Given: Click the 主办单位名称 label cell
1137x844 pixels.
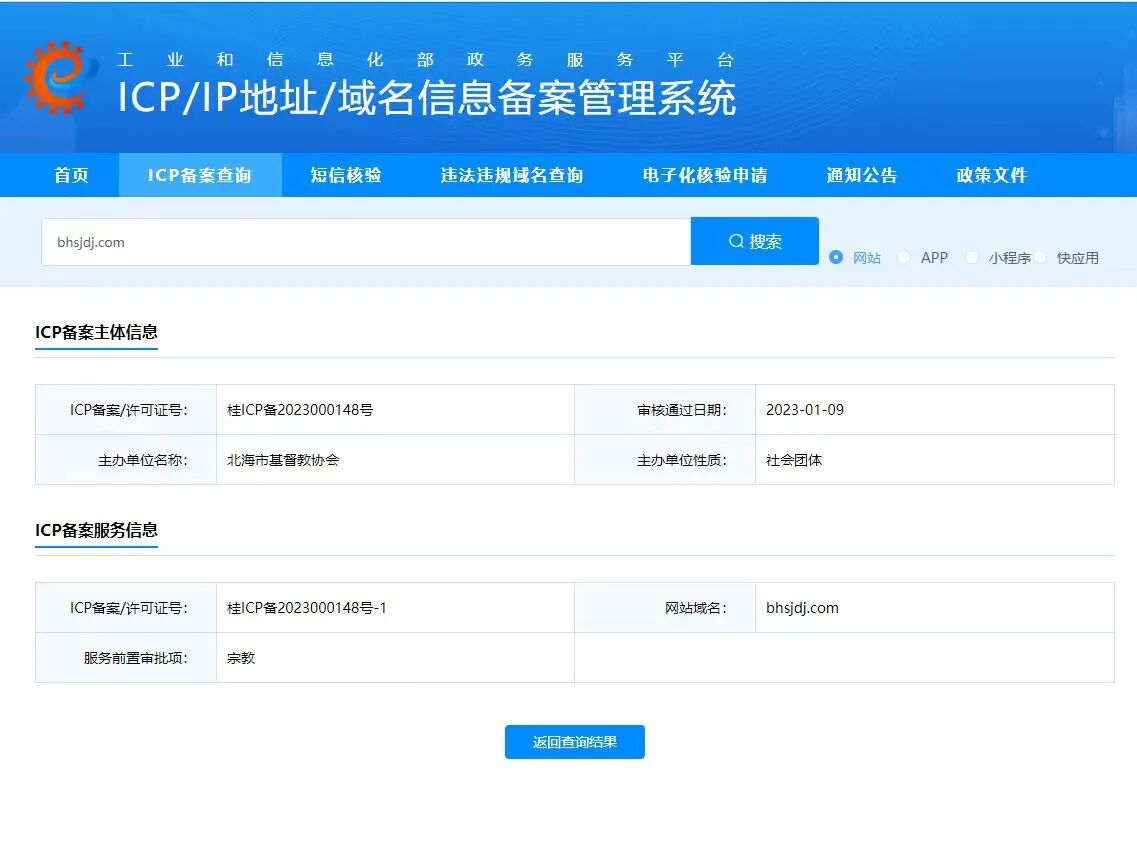Looking at the screenshot, I should [126, 460].
